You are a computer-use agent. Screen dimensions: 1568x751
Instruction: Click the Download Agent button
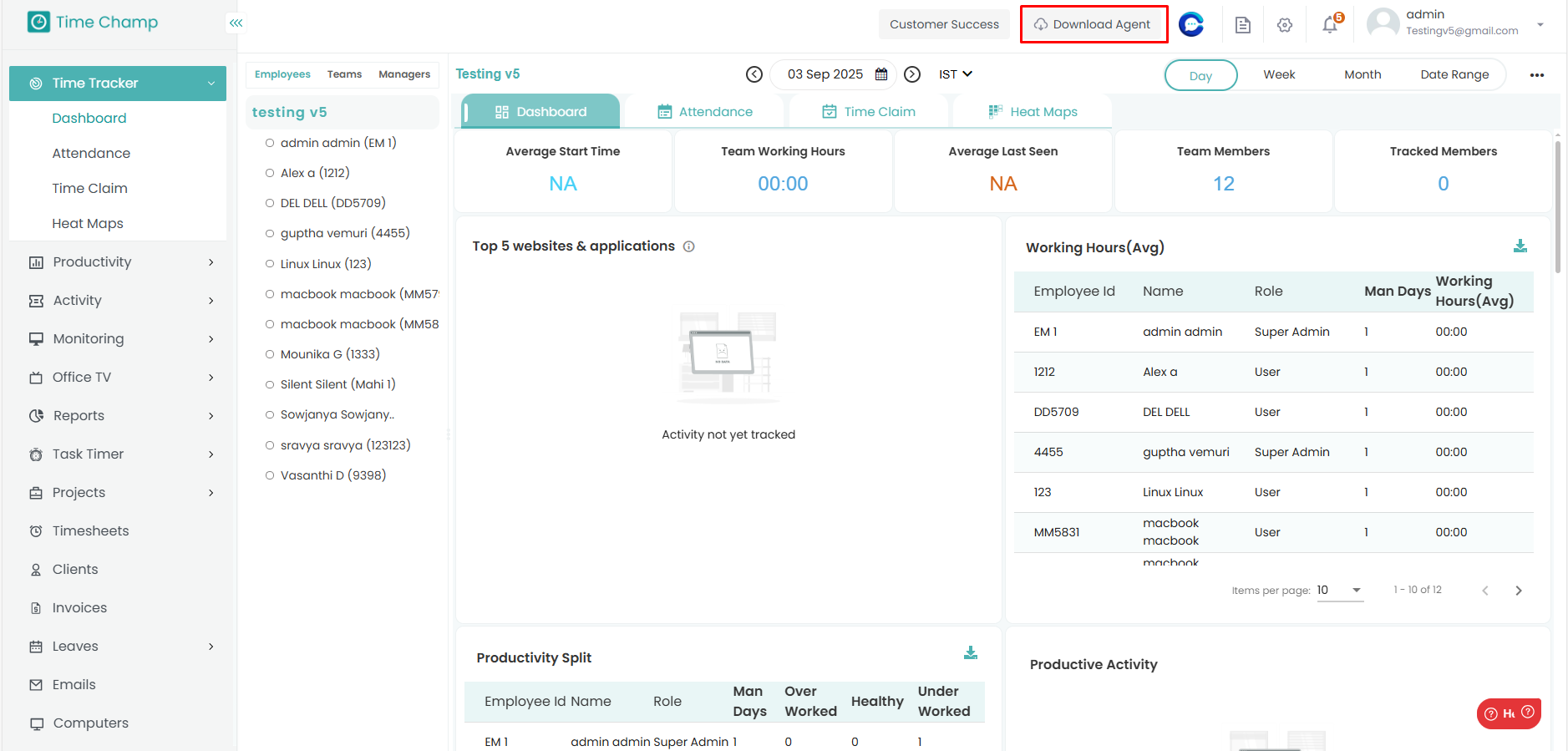tap(1093, 24)
